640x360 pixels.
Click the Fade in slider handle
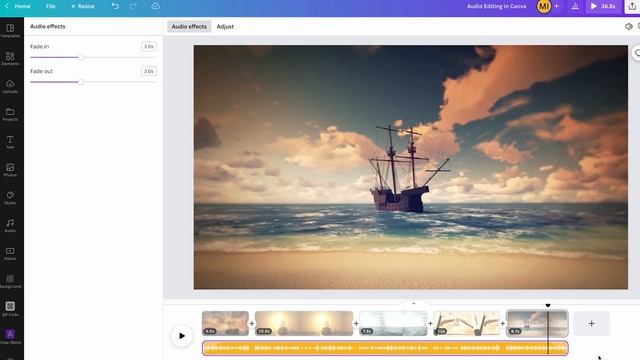point(81,57)
